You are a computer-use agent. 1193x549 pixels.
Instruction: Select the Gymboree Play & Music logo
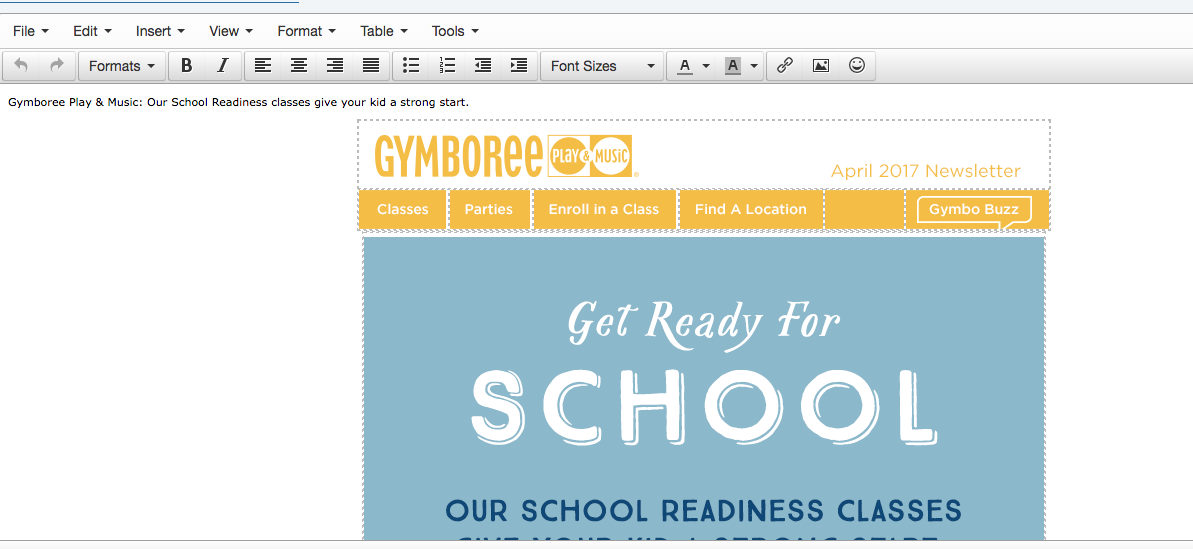coord(506,156)
